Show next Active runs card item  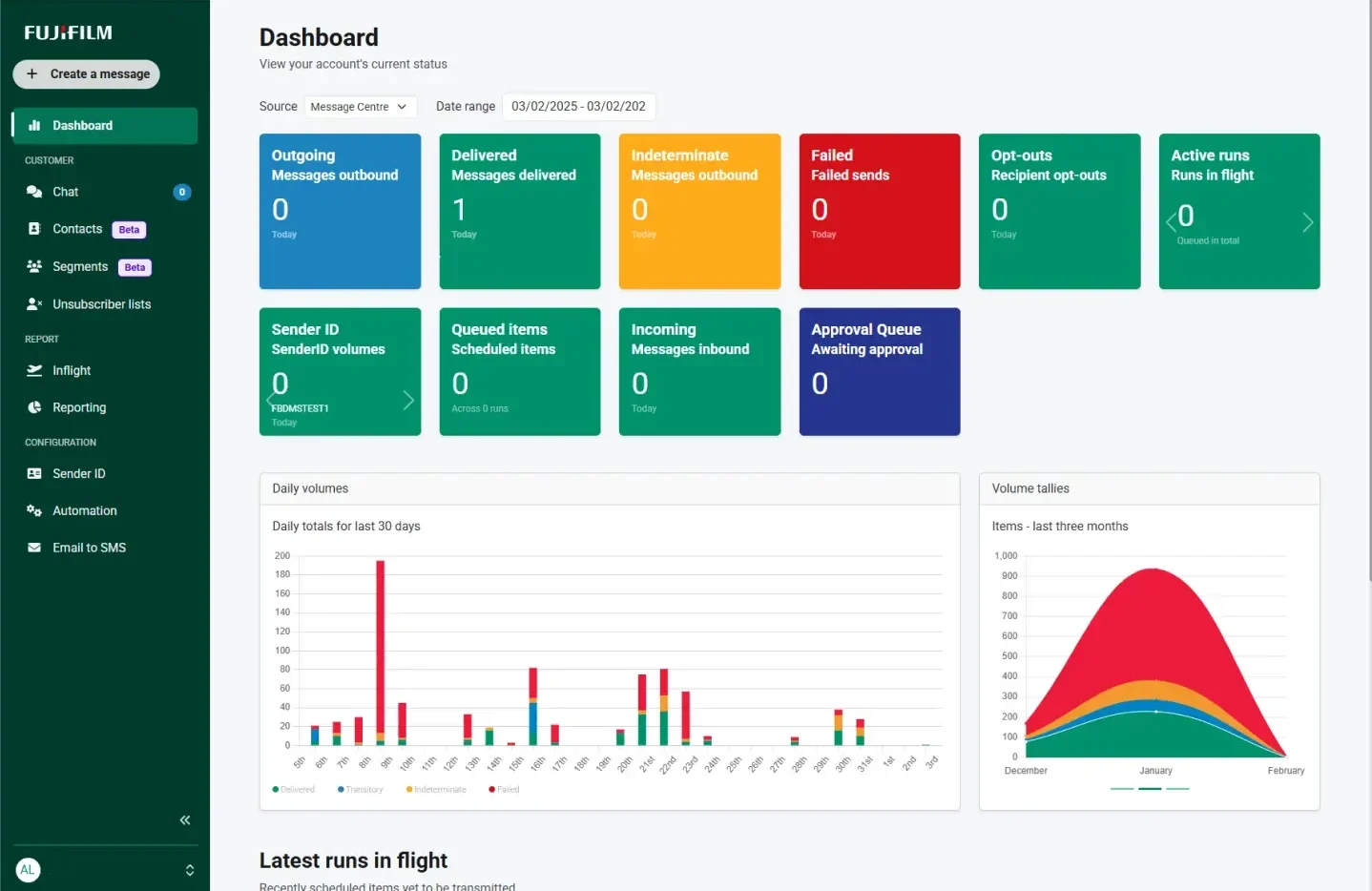tap(1307, 222)
